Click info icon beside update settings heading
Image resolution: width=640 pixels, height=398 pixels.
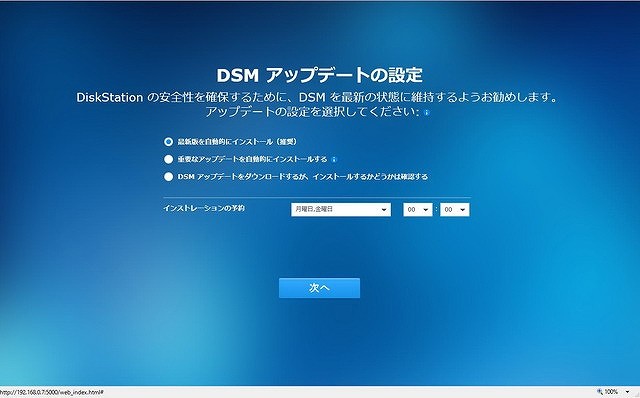427,112
